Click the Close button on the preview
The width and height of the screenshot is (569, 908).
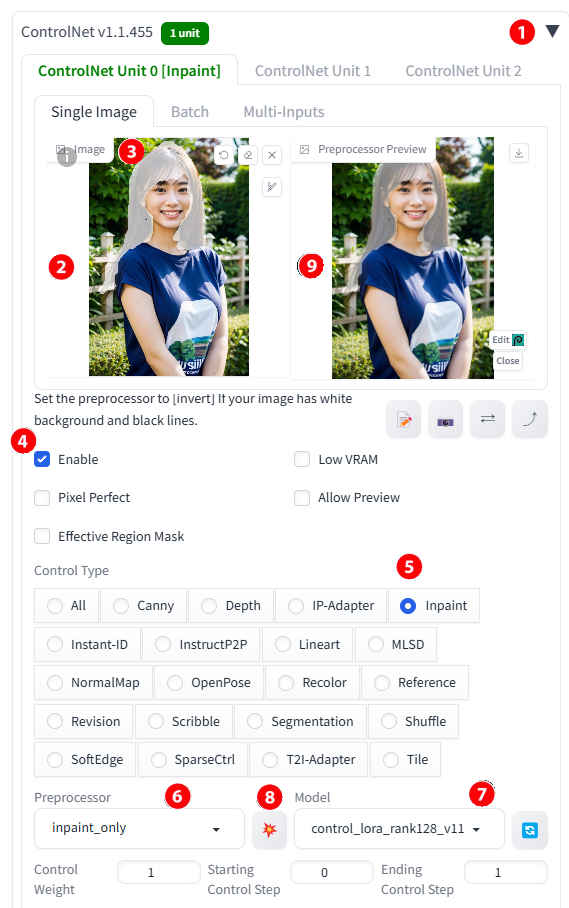(x=508, y=360)
